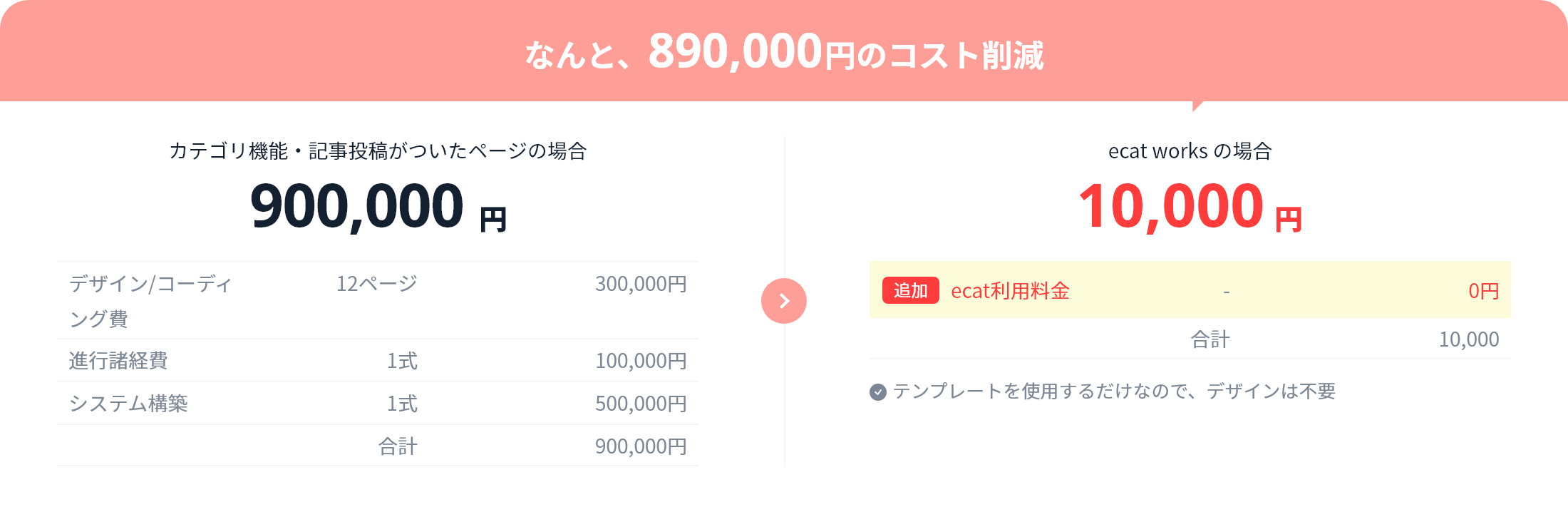Screen dimensions: 1568x512
Task: Click the 合計 label under ecat利用料金
Action: (1210, 339)
